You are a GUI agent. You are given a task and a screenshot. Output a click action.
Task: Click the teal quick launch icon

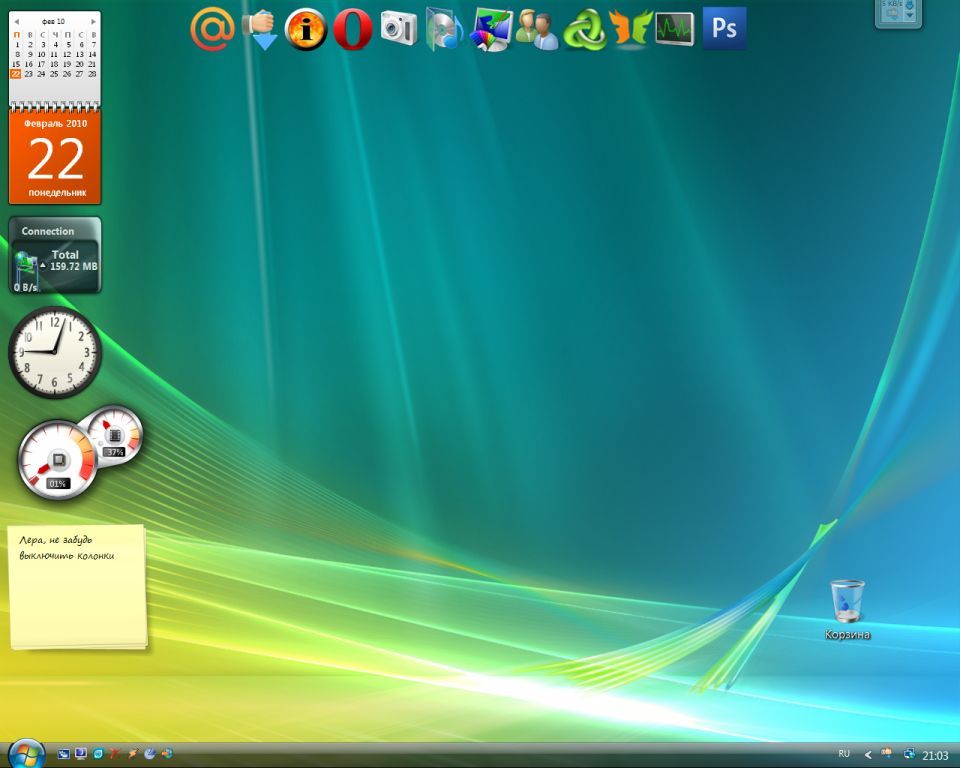(98, 754)
